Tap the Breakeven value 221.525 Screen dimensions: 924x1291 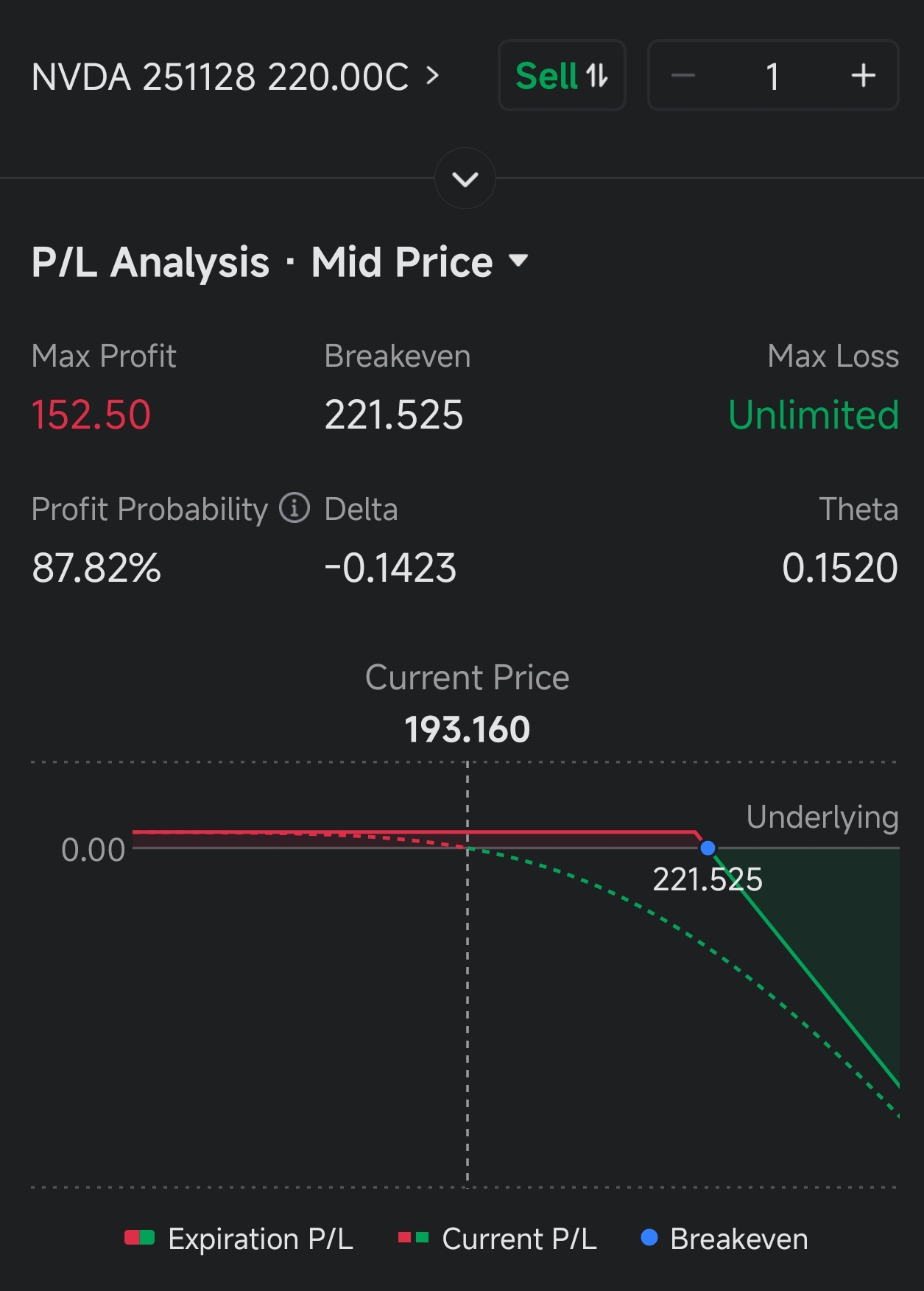click(x=394, y=415)
